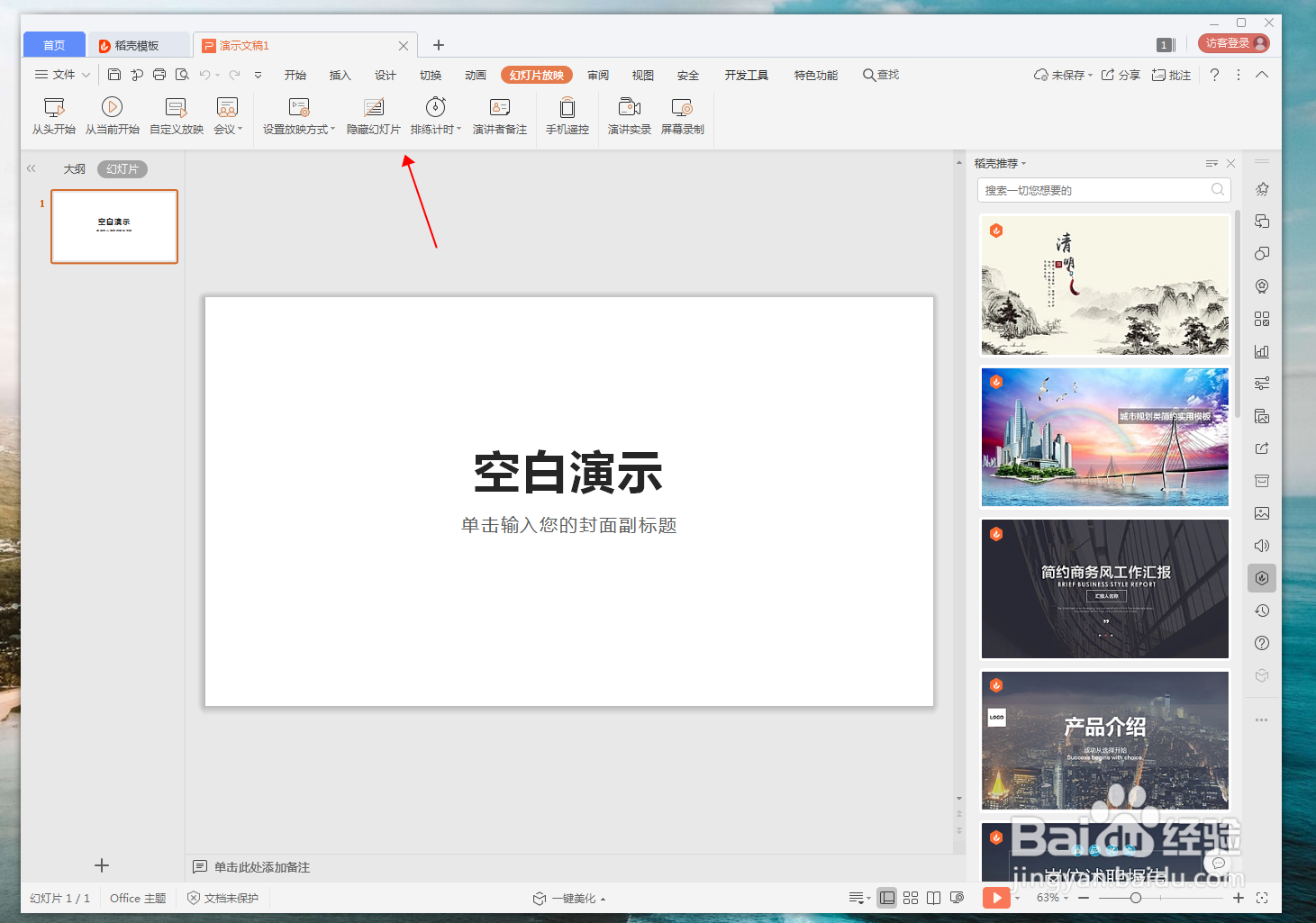Click 从当前开始 to play from current slide

point(112,117)
